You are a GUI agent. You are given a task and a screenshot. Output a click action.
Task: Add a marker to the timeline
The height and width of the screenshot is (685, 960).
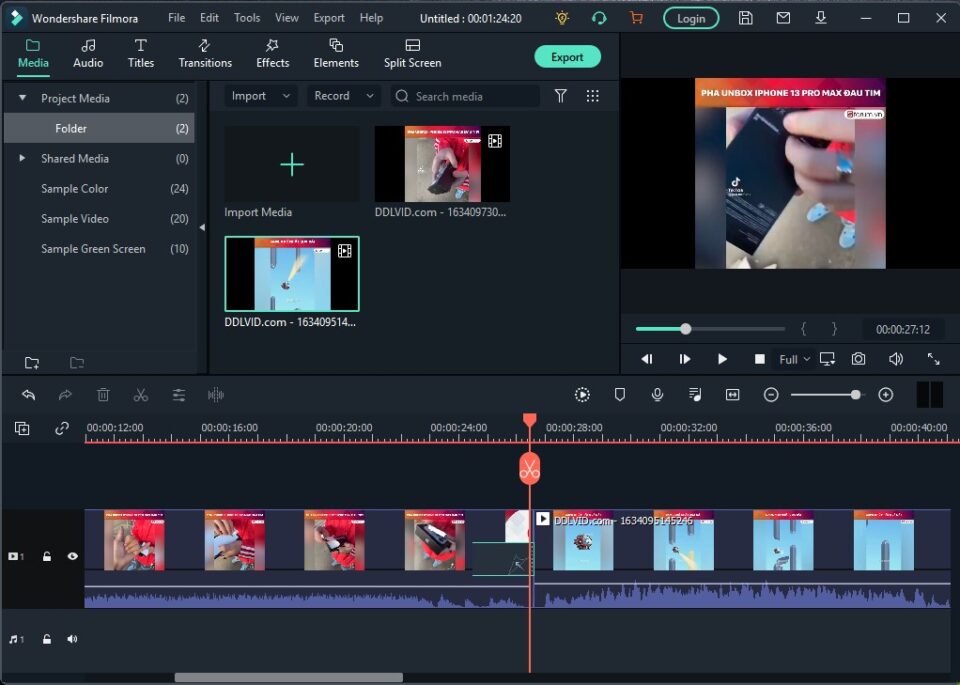619,394
